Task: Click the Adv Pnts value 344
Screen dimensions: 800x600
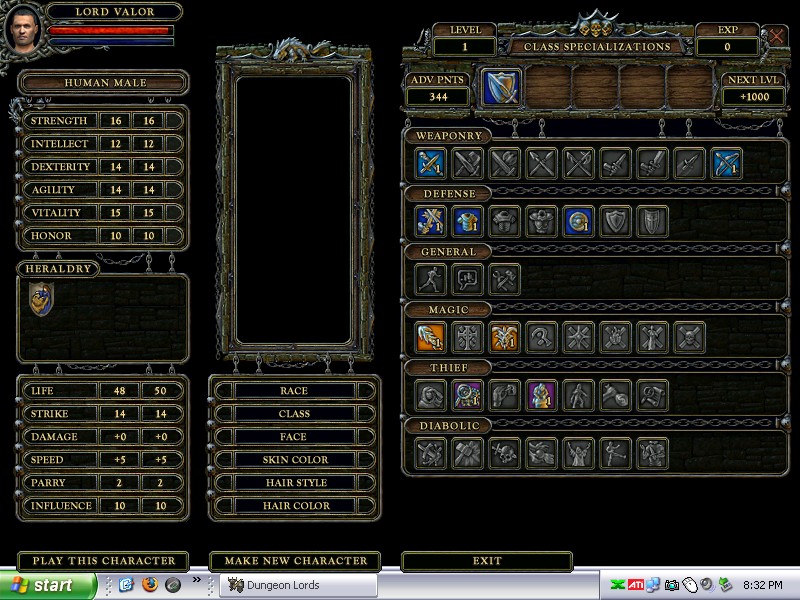Action: click(x=438, y=97)
